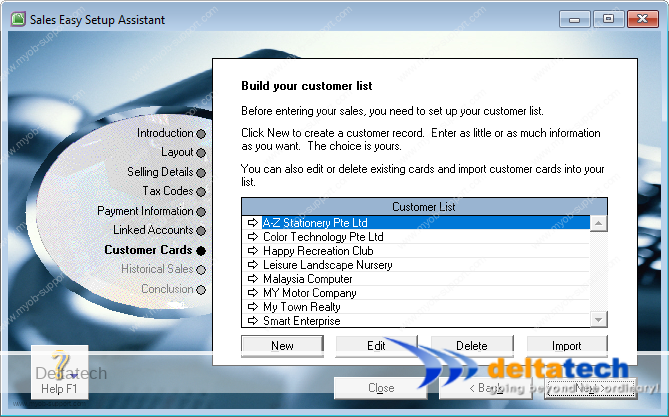This screenshot has width=669, height=417.
Task: Go to the Conclusion step label
Action: [167, 289]
